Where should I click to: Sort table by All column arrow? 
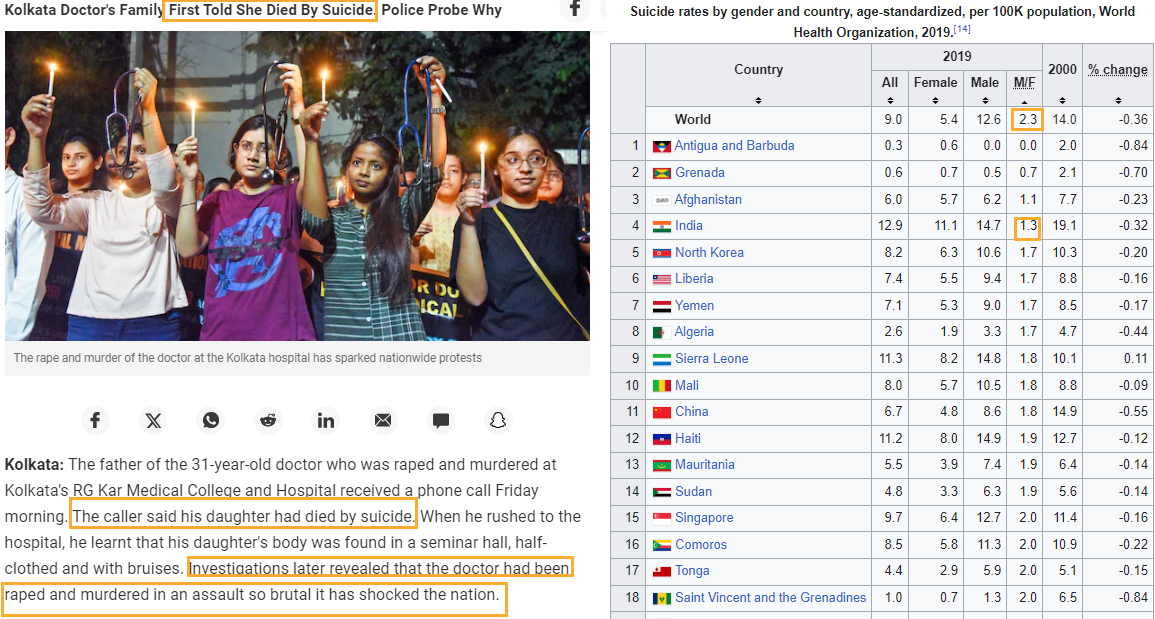click(890, 100)
